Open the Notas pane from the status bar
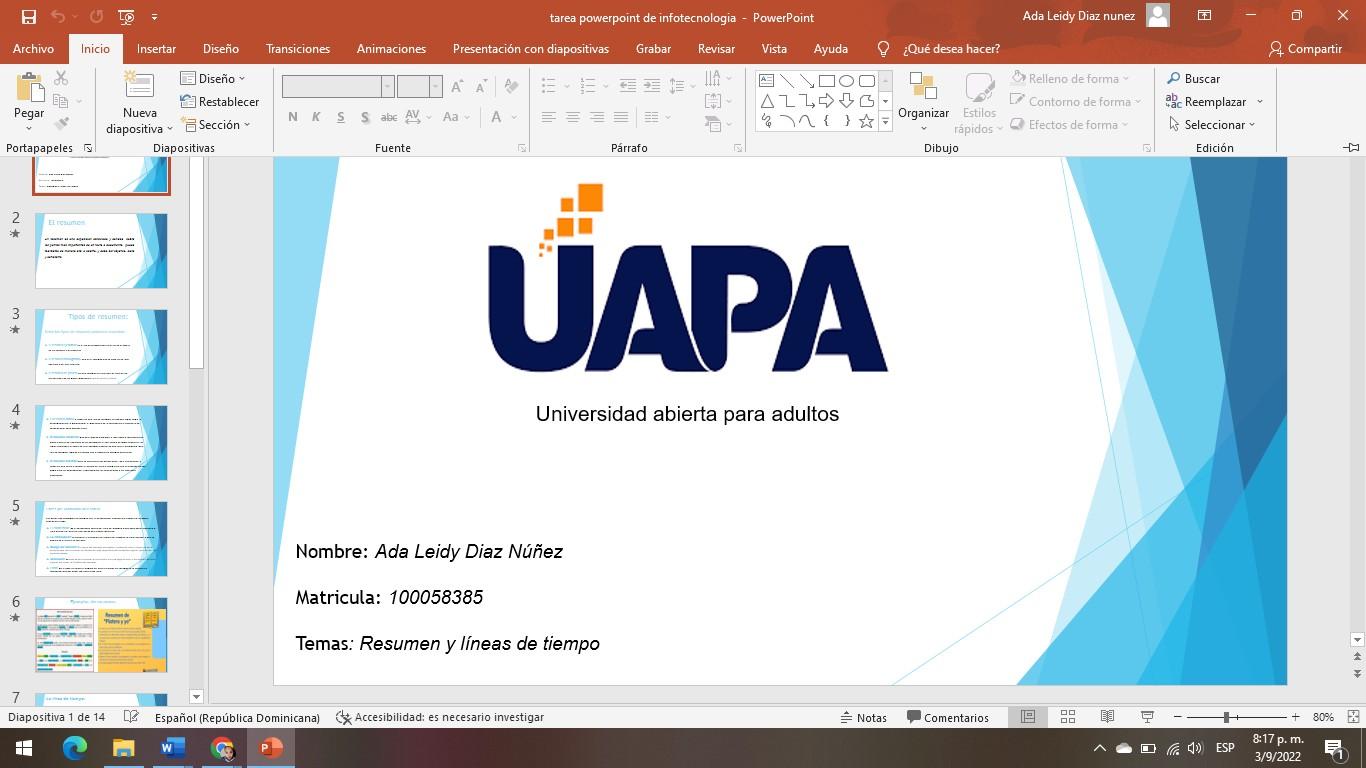1366x768 pixels. click(864, 717)
